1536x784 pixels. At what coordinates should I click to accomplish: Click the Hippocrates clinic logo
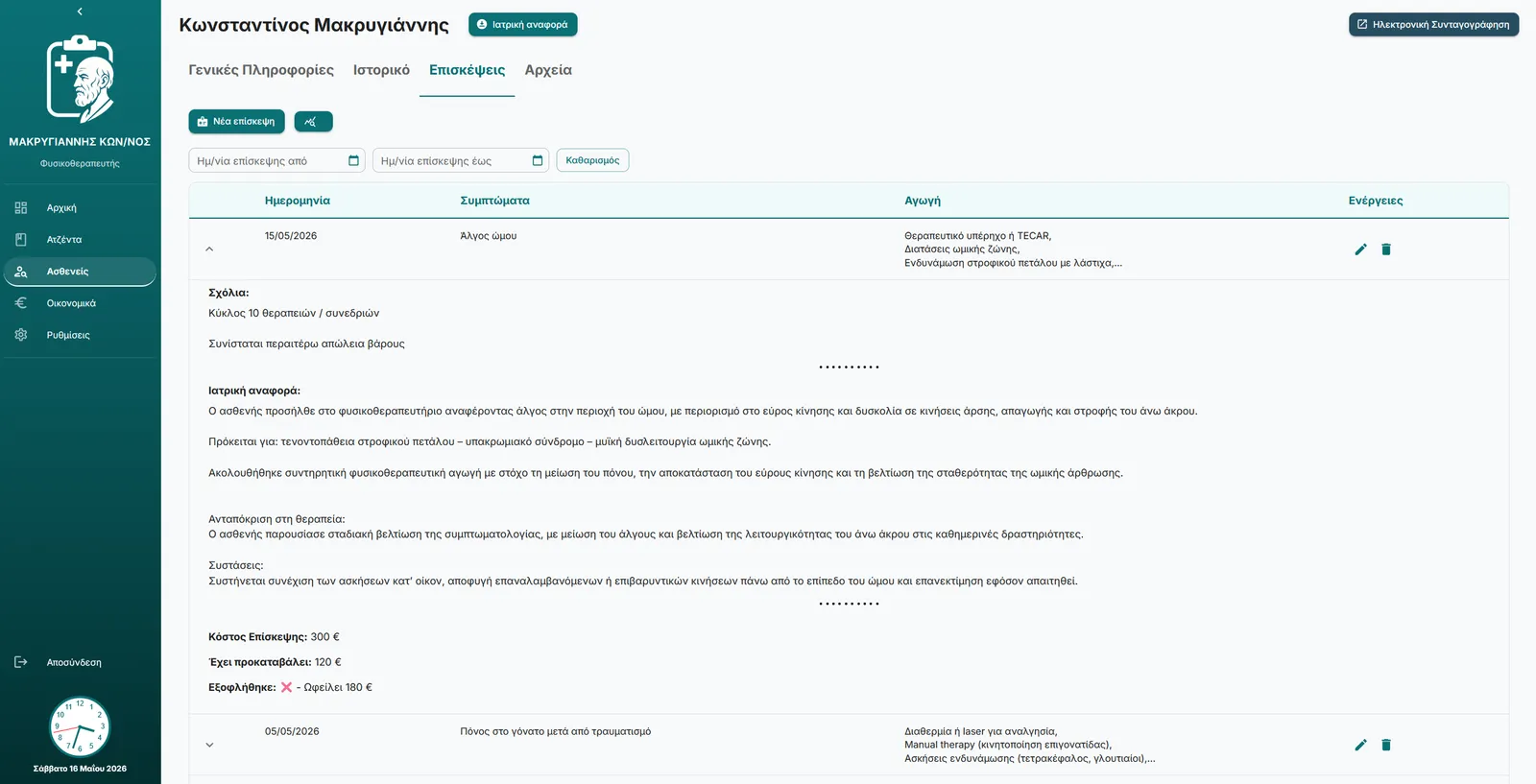click(x=80, y=79)
